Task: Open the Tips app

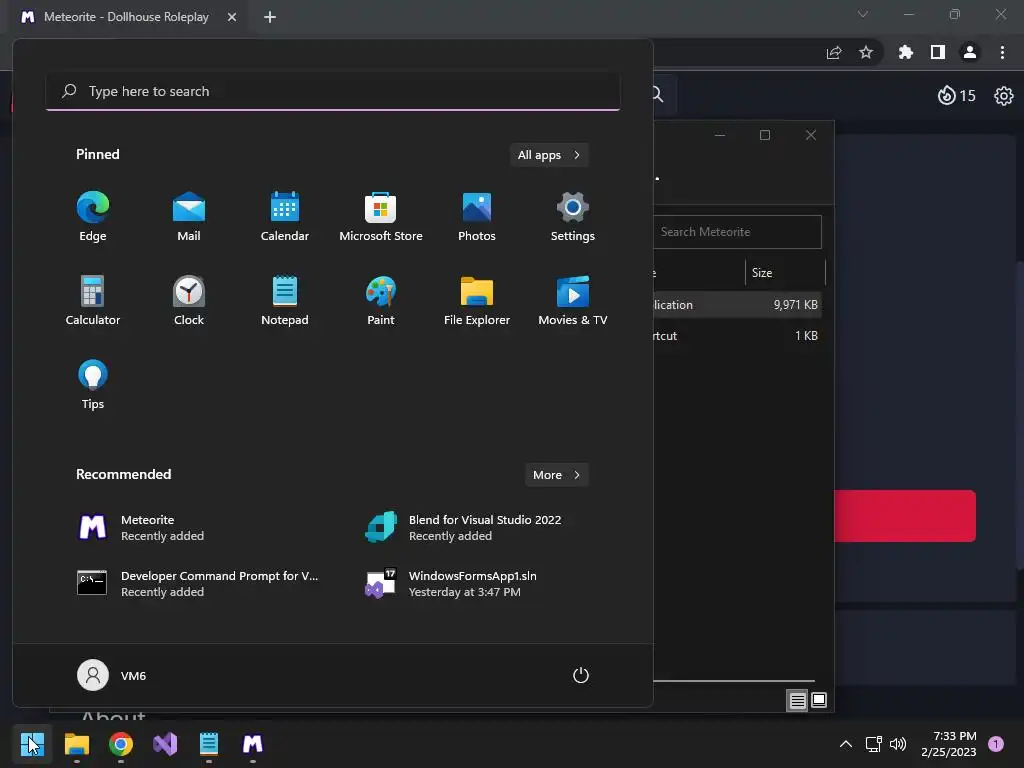Action: [x=93, y=385]
